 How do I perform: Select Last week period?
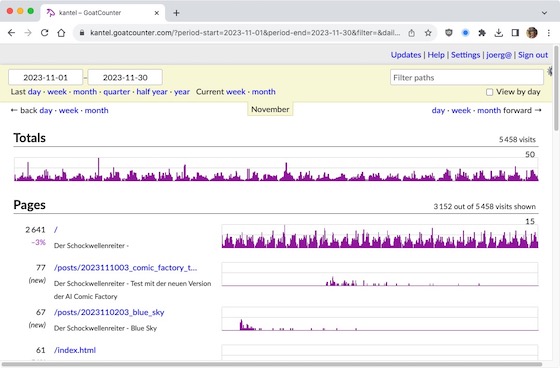coord(57,92)
